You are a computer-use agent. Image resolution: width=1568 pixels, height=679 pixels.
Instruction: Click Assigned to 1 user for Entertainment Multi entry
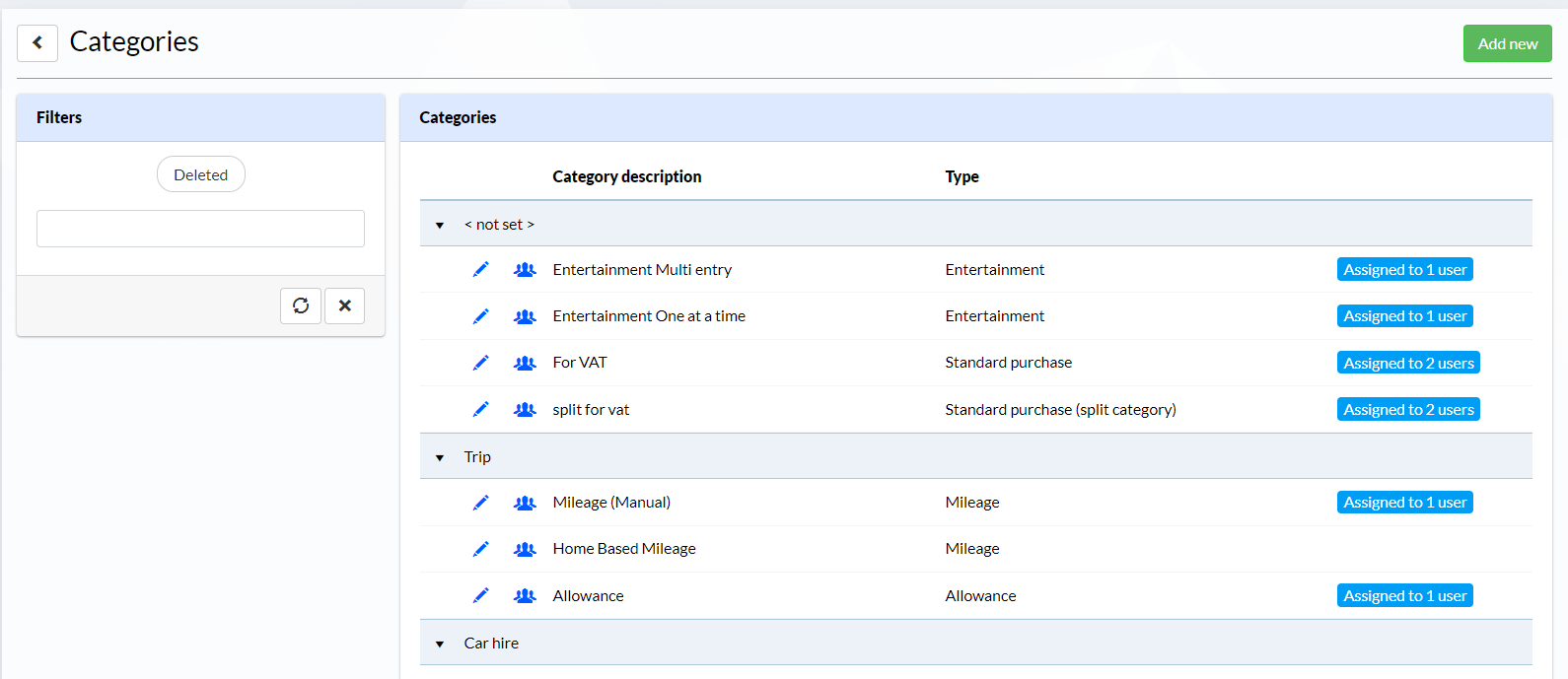pyautogui.click(x=1404, y=269)
